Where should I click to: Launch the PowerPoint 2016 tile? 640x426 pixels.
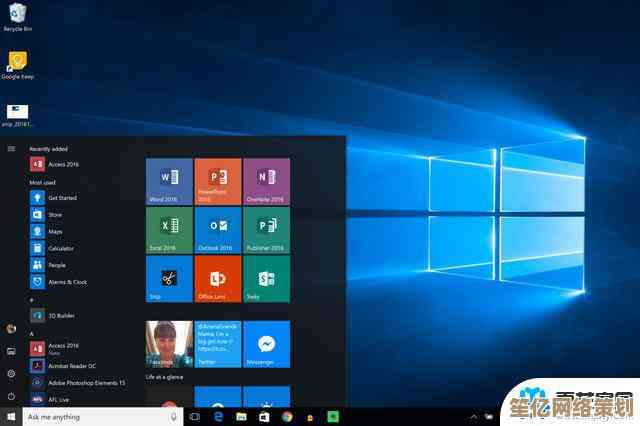[x=218, y=181]
